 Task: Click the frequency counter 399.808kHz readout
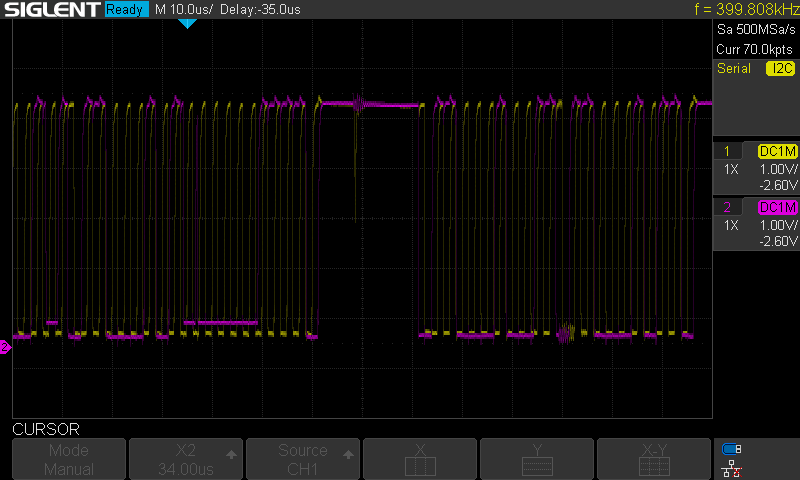[x=746, y=9]
